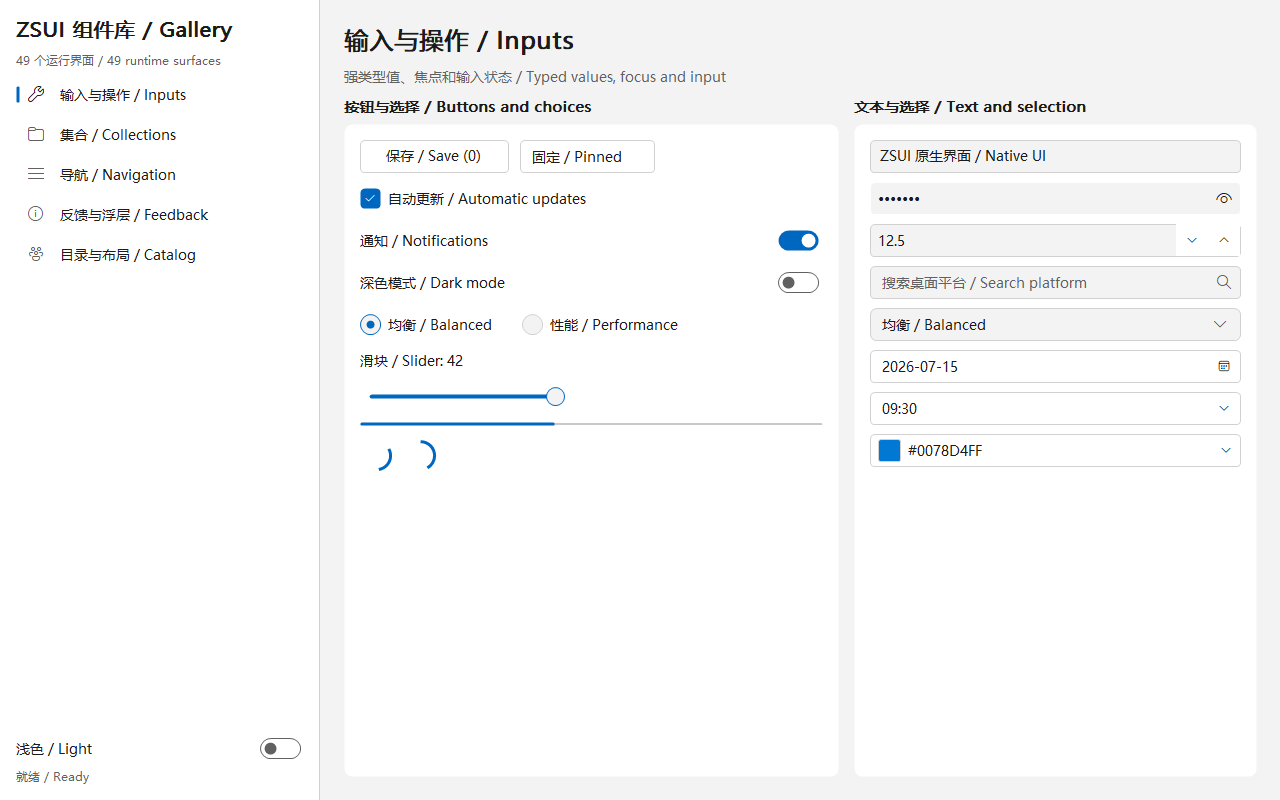Click the 'Slider: 42' label

411,360
